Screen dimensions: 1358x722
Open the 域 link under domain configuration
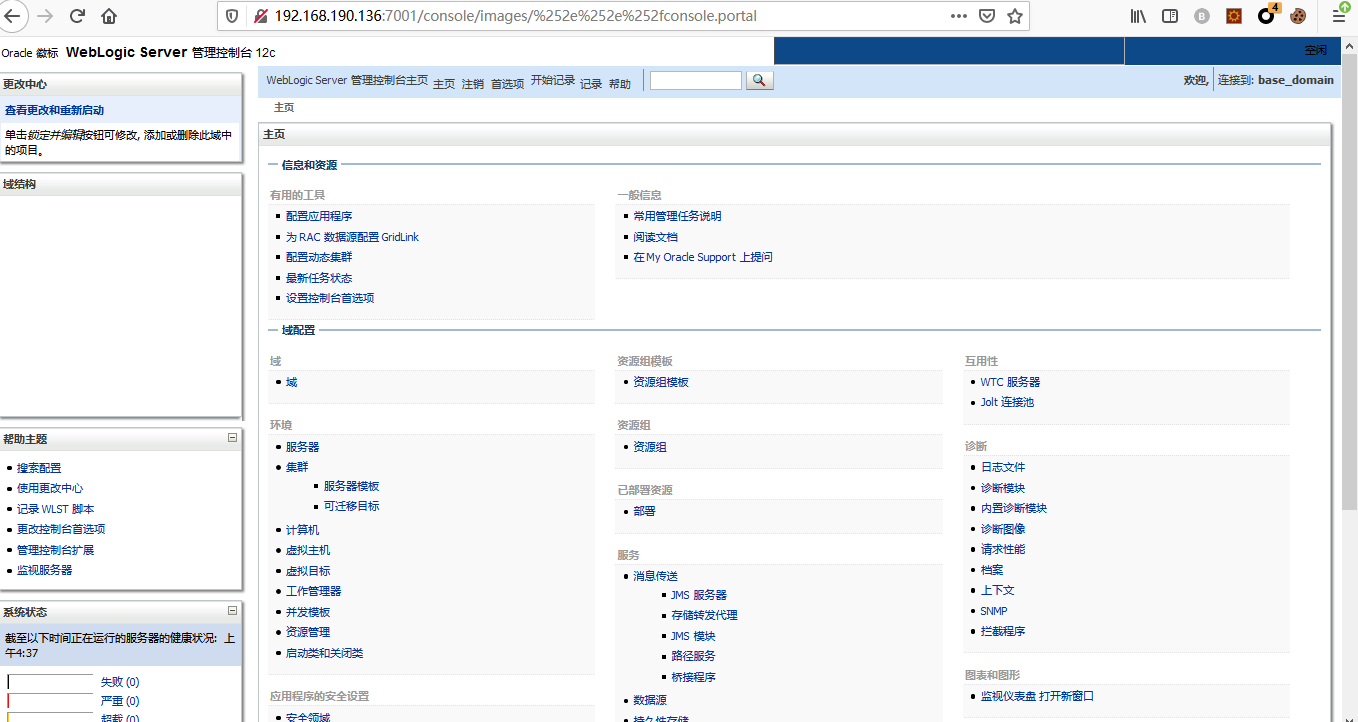point(291,382)
